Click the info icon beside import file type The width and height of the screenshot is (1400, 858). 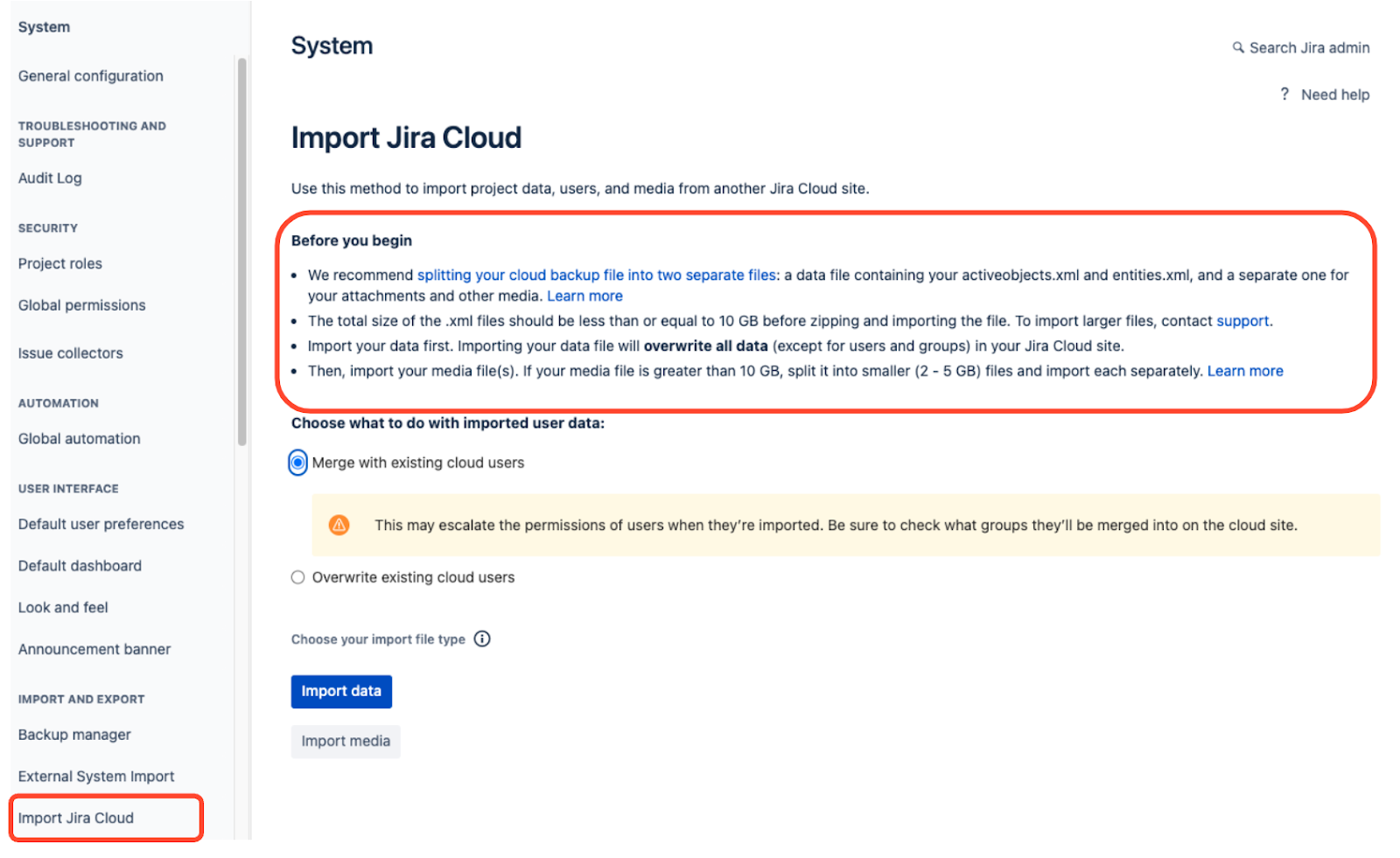tap(482, 638)
